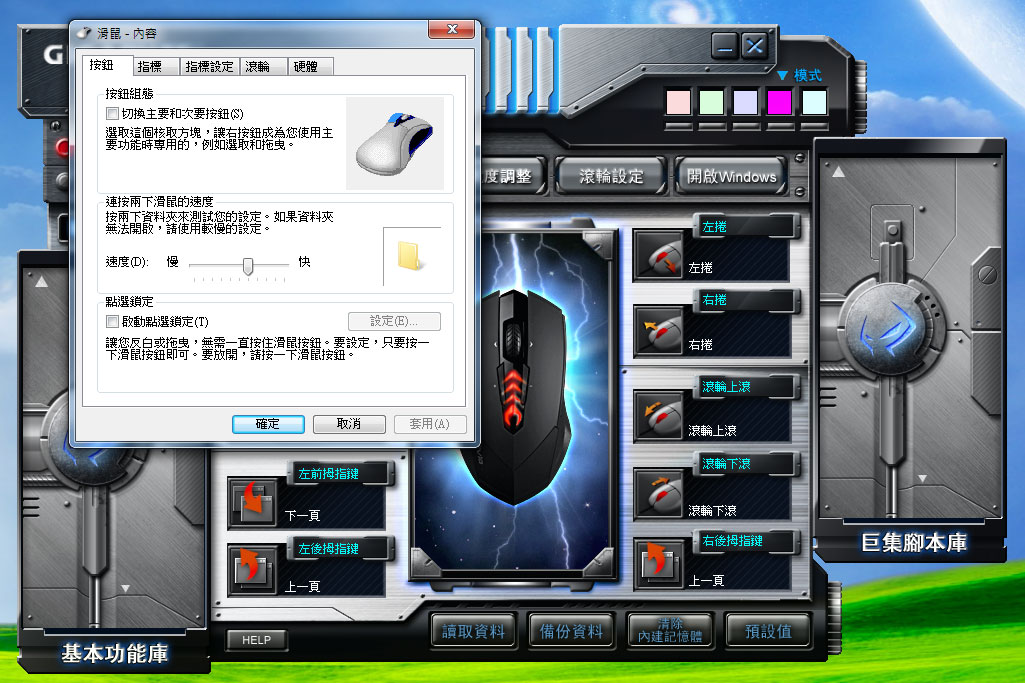Open HELP in Ghost software

click(x=256, y=640)
